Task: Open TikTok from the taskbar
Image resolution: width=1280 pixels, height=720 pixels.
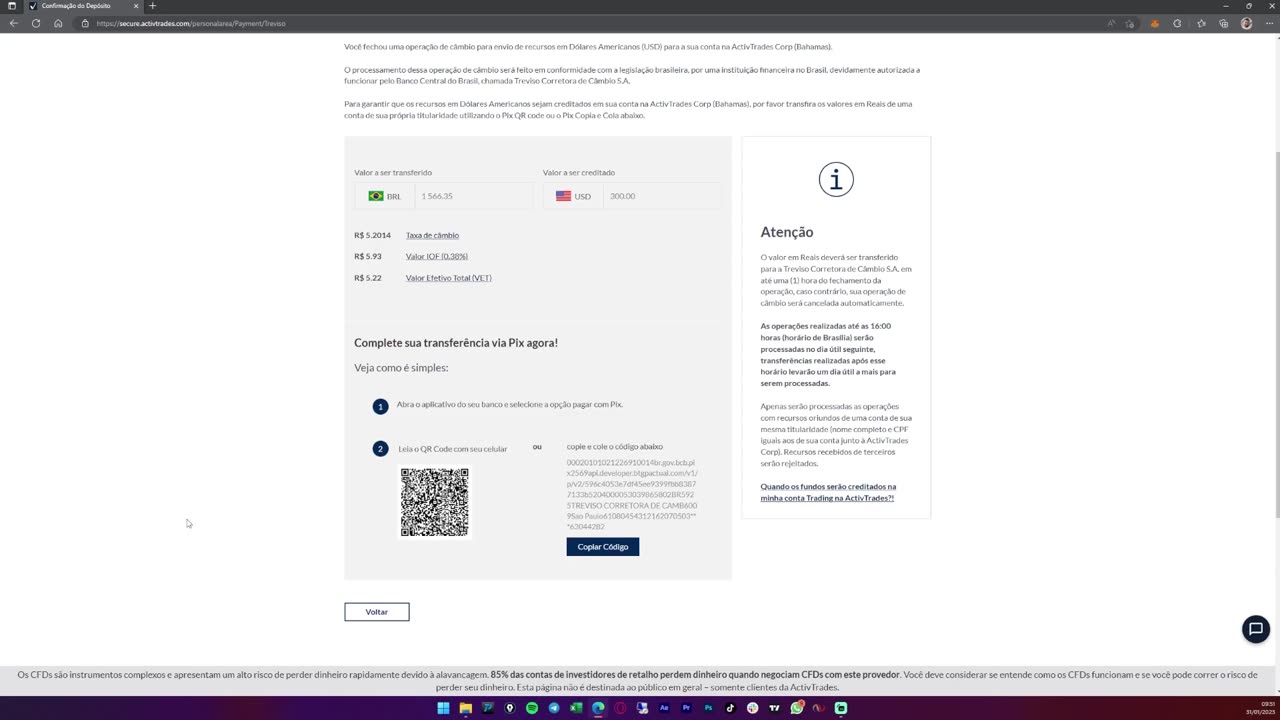Action: [x=730, y=708]
